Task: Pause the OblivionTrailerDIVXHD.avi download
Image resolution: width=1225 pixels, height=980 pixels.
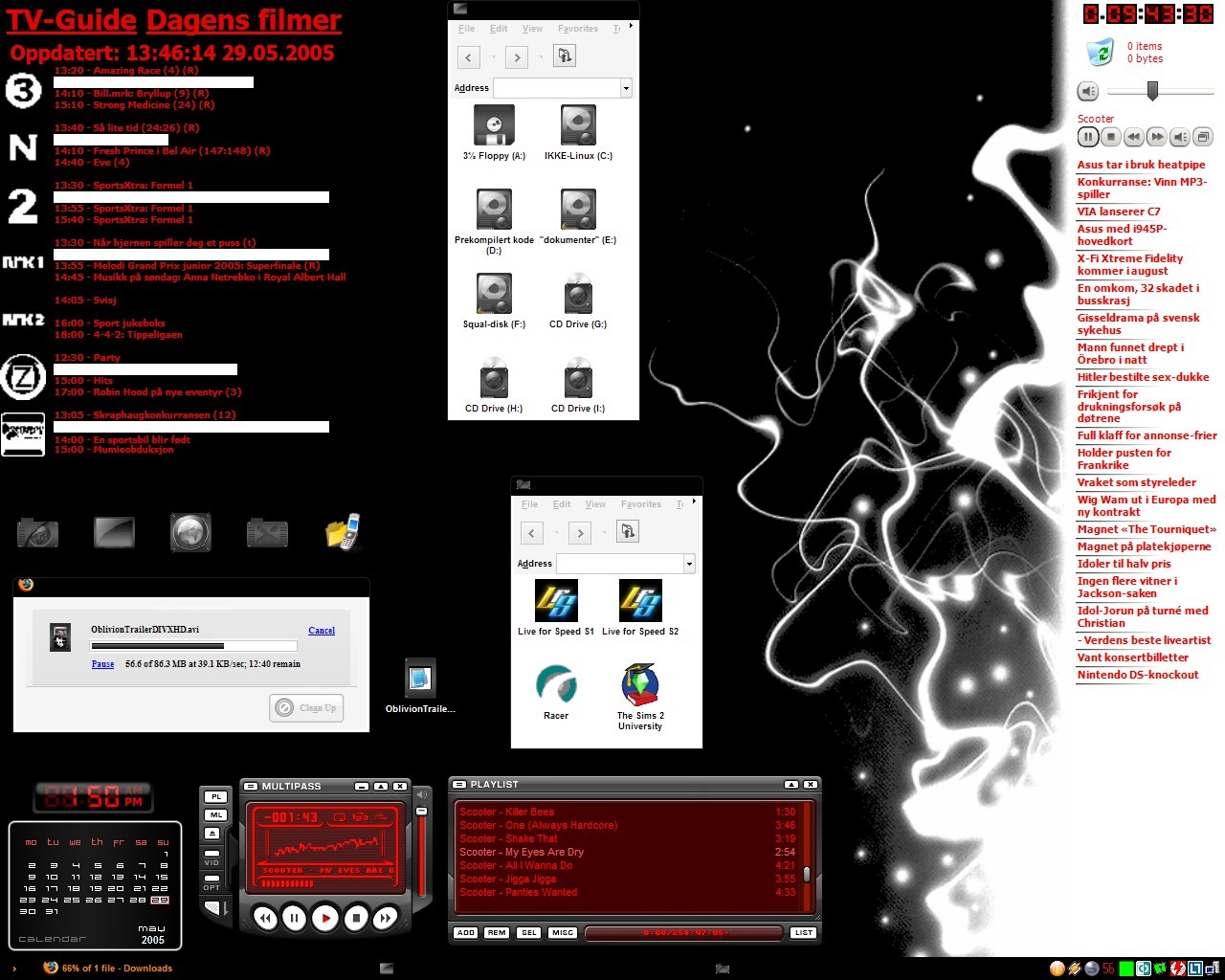Action: click(102, 663)
